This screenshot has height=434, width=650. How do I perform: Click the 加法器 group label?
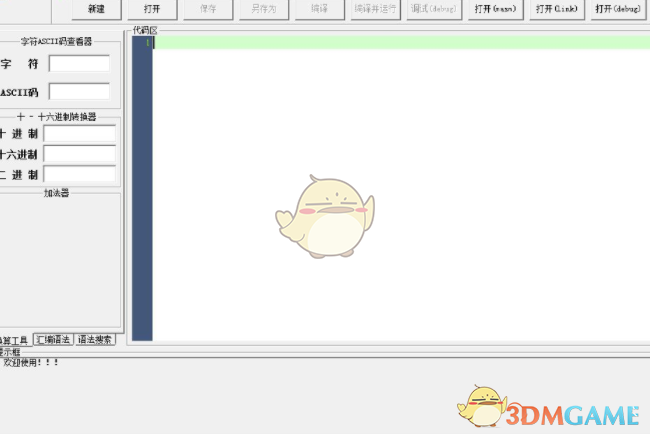click(56, 193)
